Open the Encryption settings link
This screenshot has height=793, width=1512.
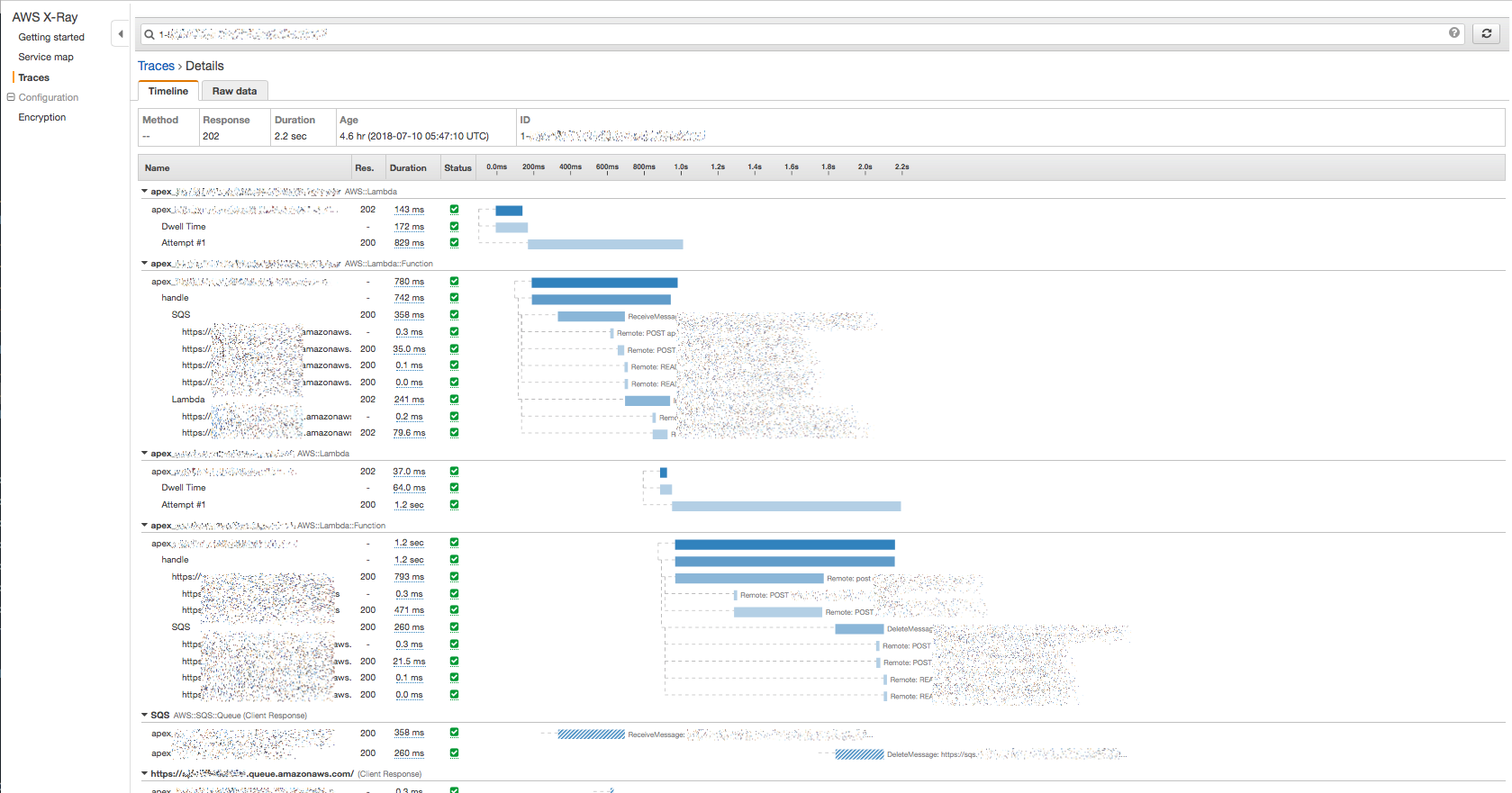(x=42, y=117)
